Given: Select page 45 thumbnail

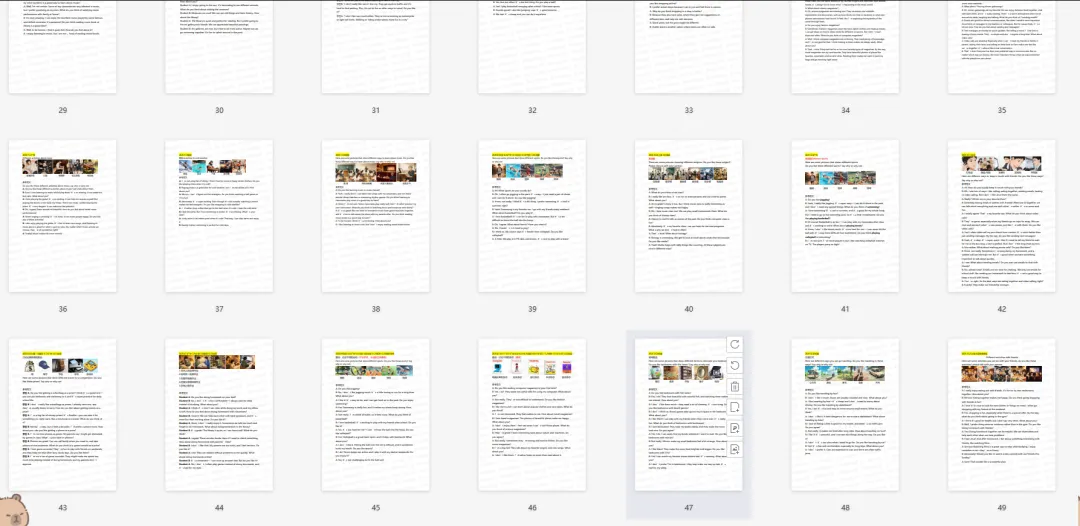Looking at the screenshot, I should pos(375,414).
